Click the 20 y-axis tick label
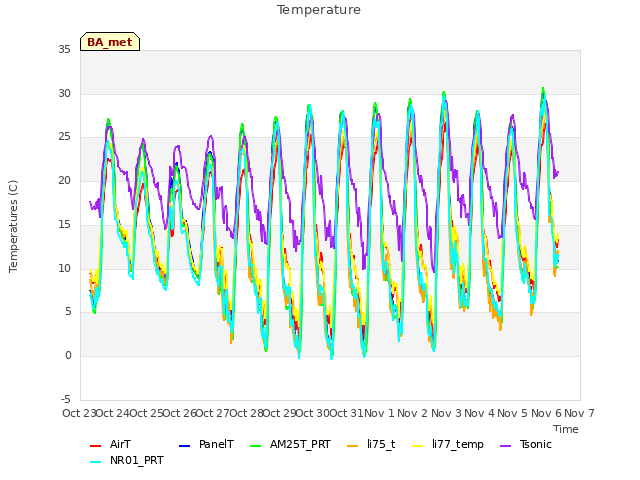Image resolution: width=640 pixels, height=480 pixels. (64, 180)
